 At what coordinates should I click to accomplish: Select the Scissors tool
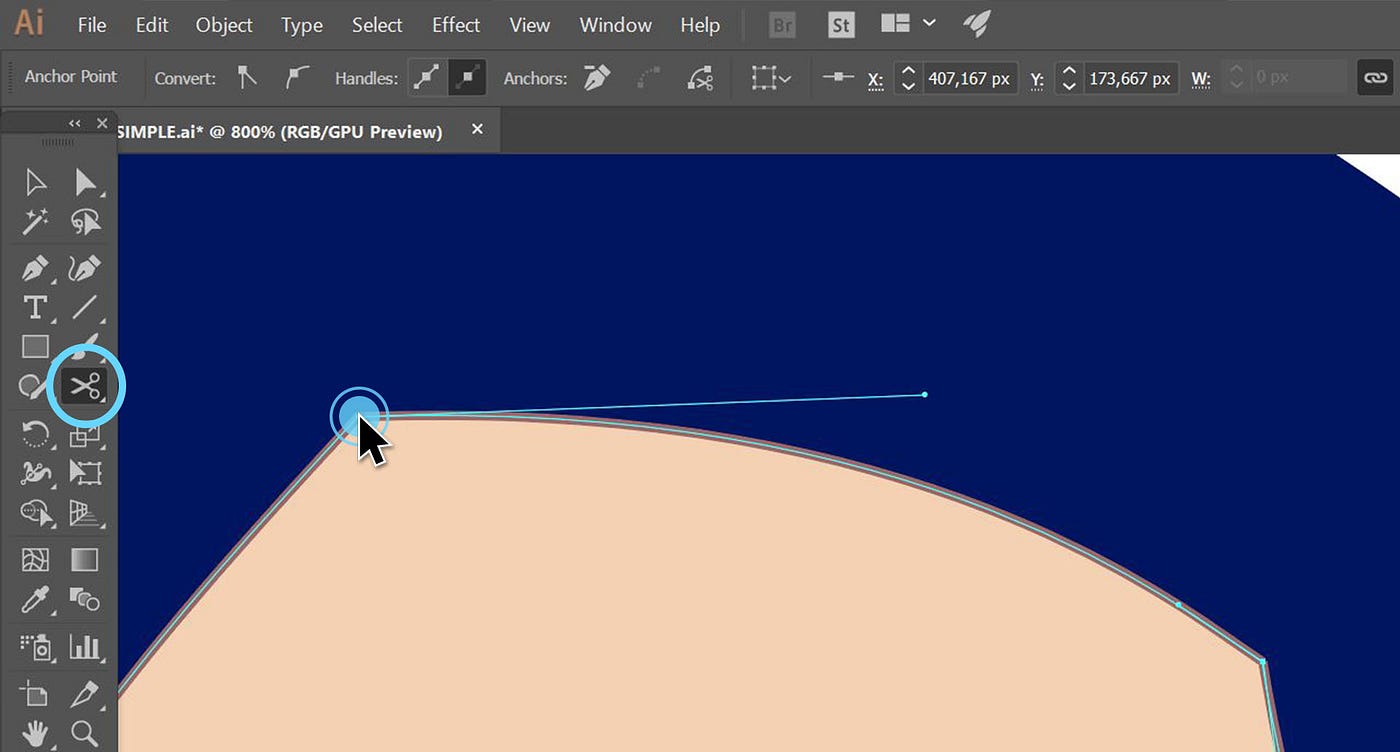pyautogui.click(x=85, y=384)
